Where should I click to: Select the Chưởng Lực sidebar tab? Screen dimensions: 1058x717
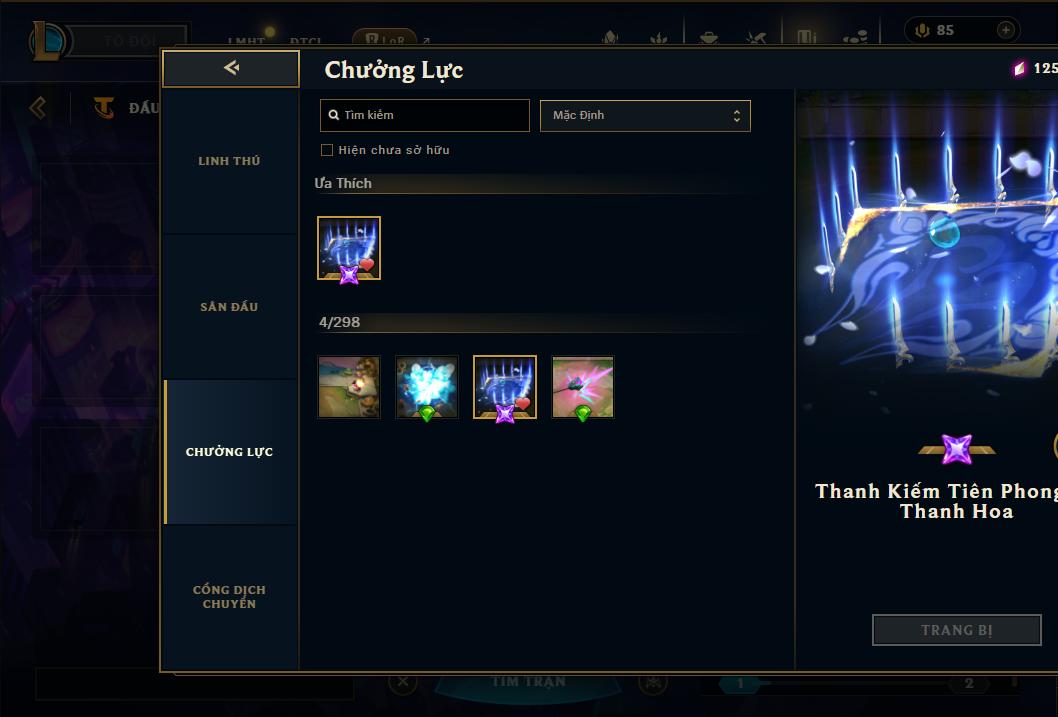click(x=229, y=452)
